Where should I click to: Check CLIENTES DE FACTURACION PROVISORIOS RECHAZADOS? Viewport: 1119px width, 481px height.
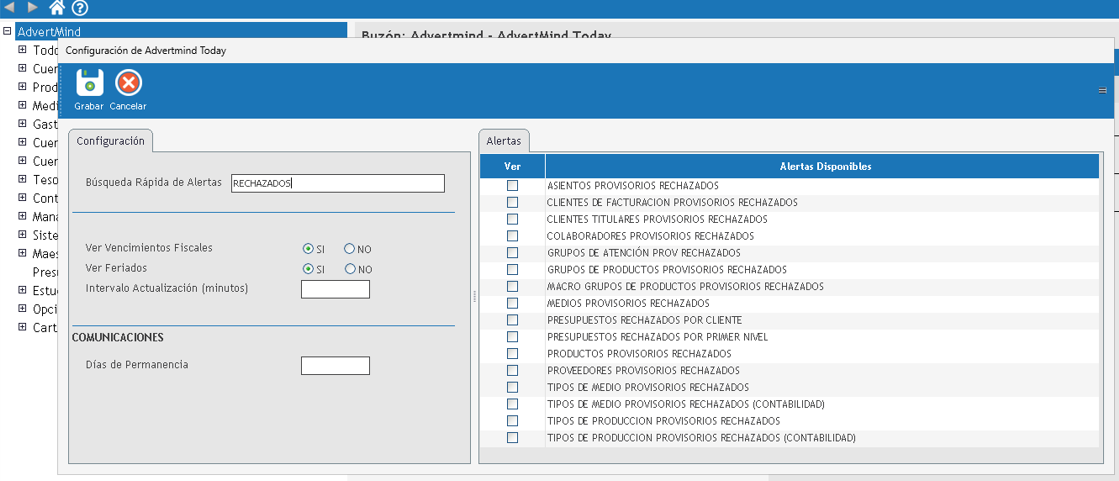[x=512, y=202]
